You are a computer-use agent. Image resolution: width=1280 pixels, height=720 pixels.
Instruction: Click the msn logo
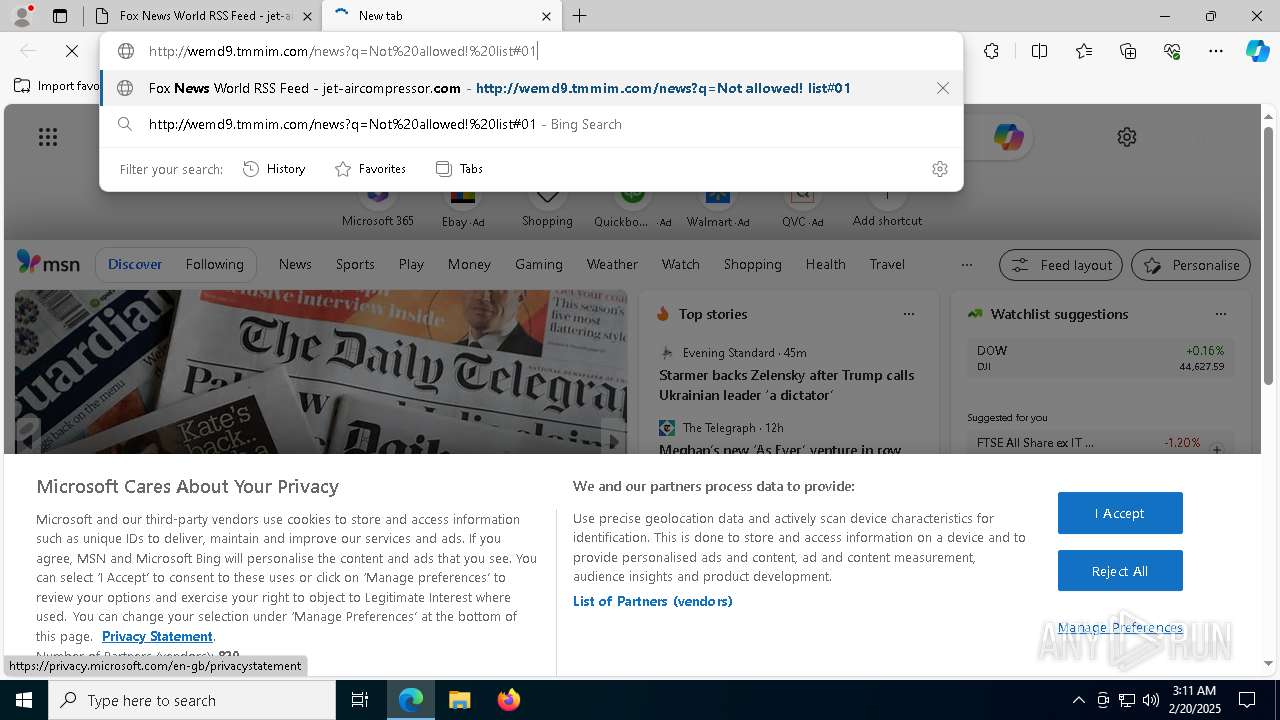48,263
